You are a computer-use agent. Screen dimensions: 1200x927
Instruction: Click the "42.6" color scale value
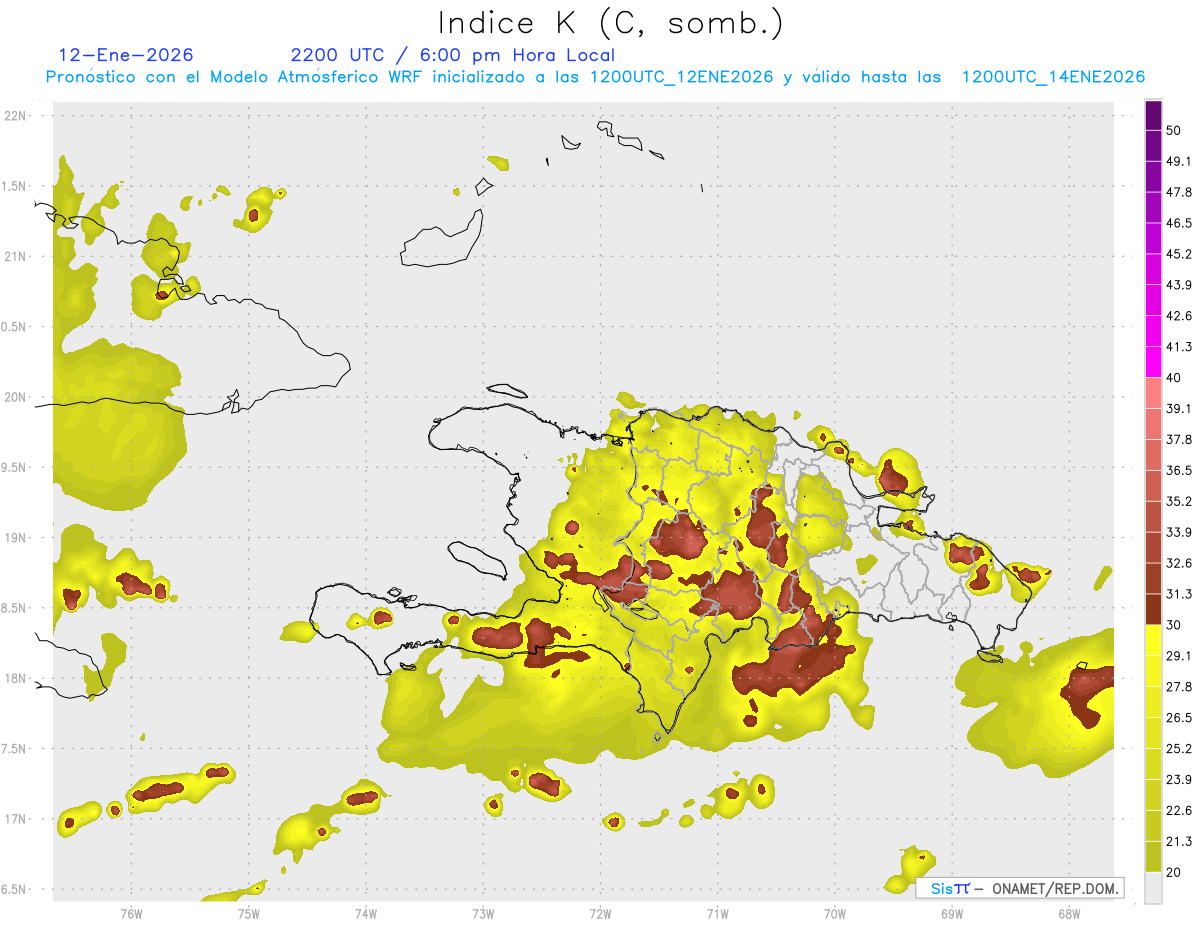pyautogui.click(x=1179, y=316)
